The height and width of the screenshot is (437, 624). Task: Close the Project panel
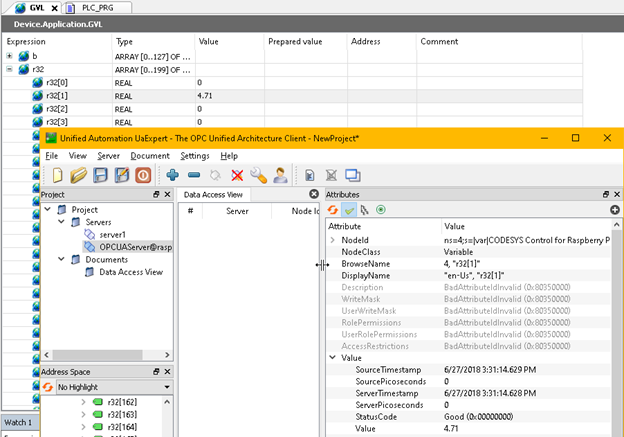(168, 194)
